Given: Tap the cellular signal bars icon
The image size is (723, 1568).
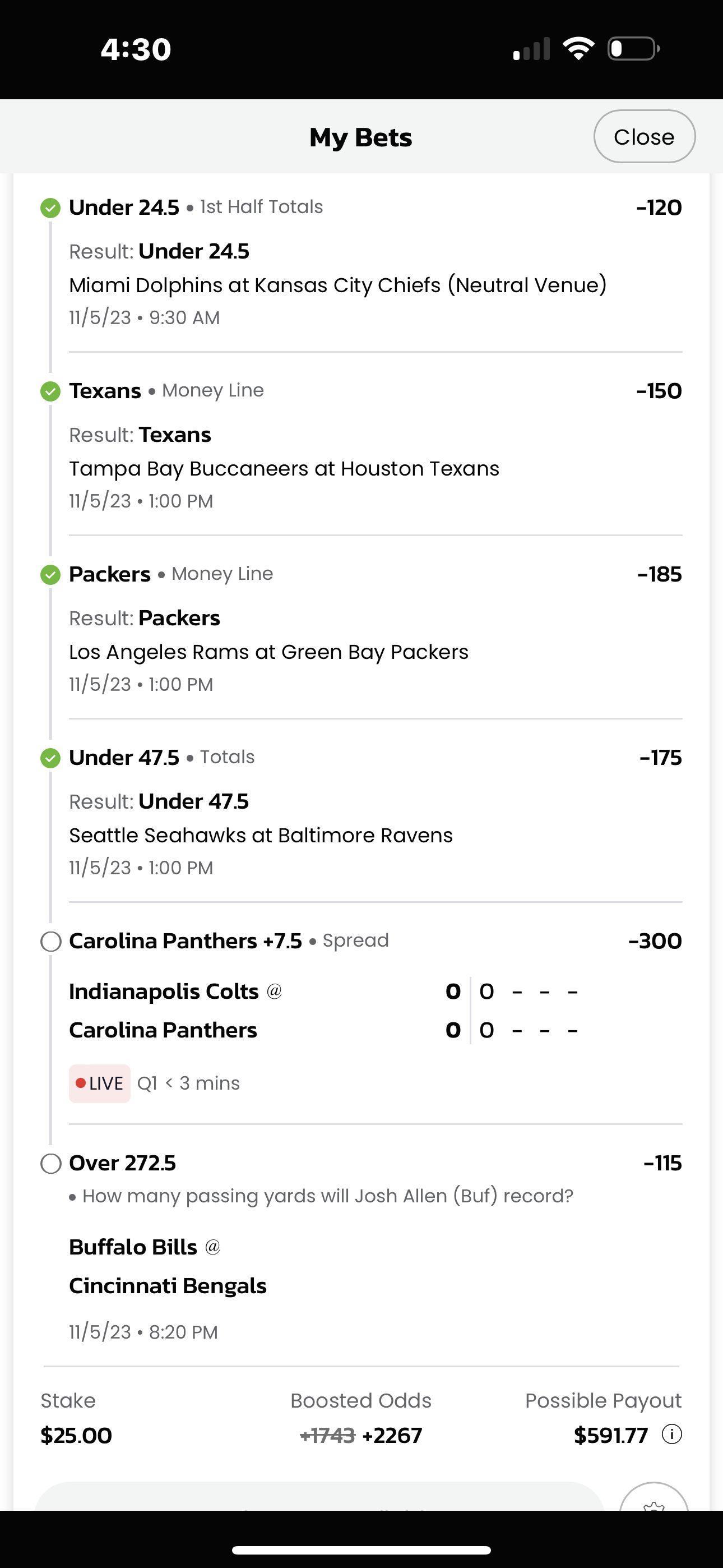Looking at the screenshot, I should tap(531, 49).
